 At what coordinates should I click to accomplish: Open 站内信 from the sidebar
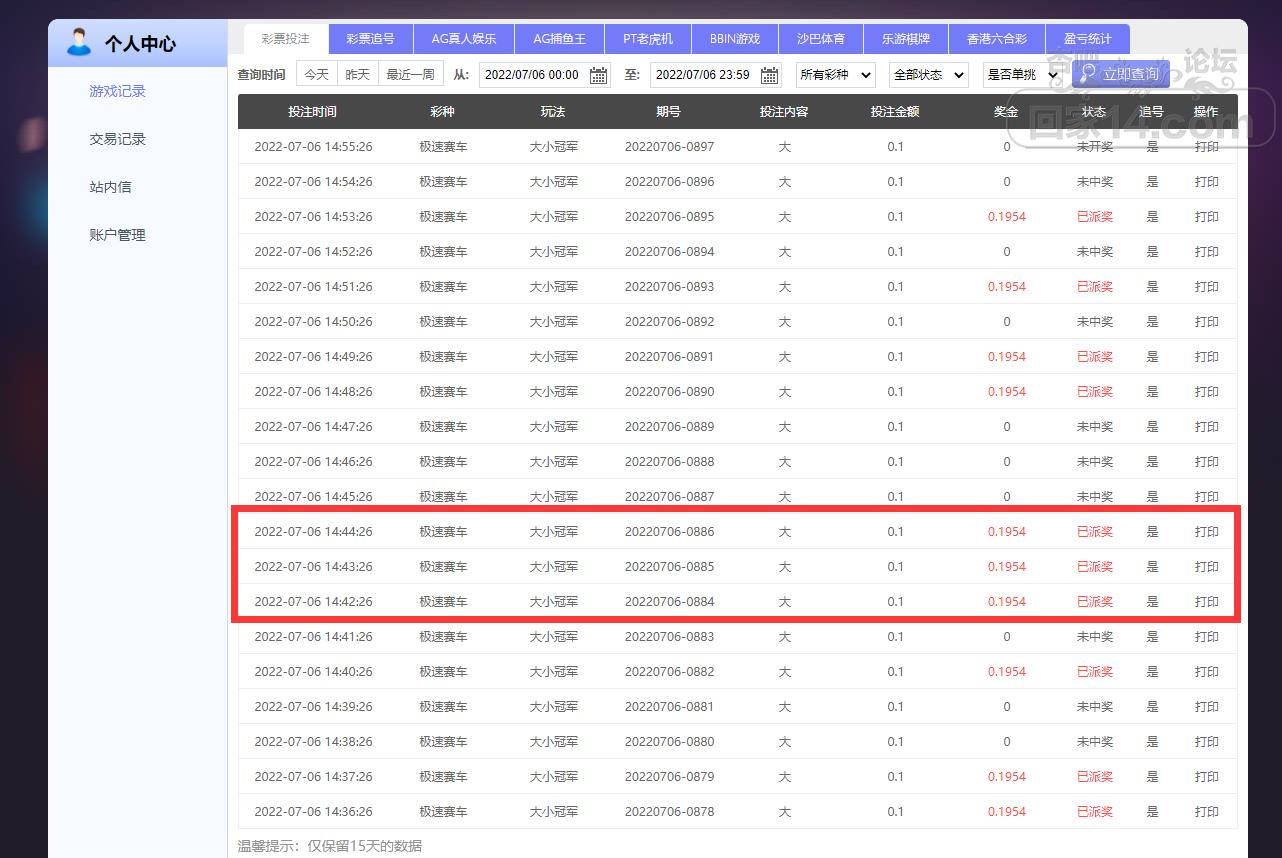pos(110,187)
